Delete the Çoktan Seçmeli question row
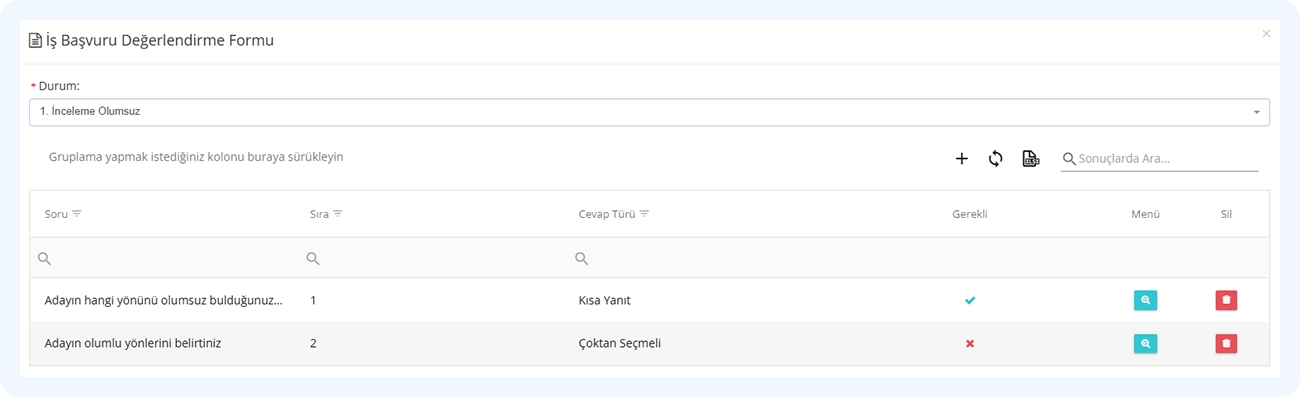 (x=1226, y=343)
